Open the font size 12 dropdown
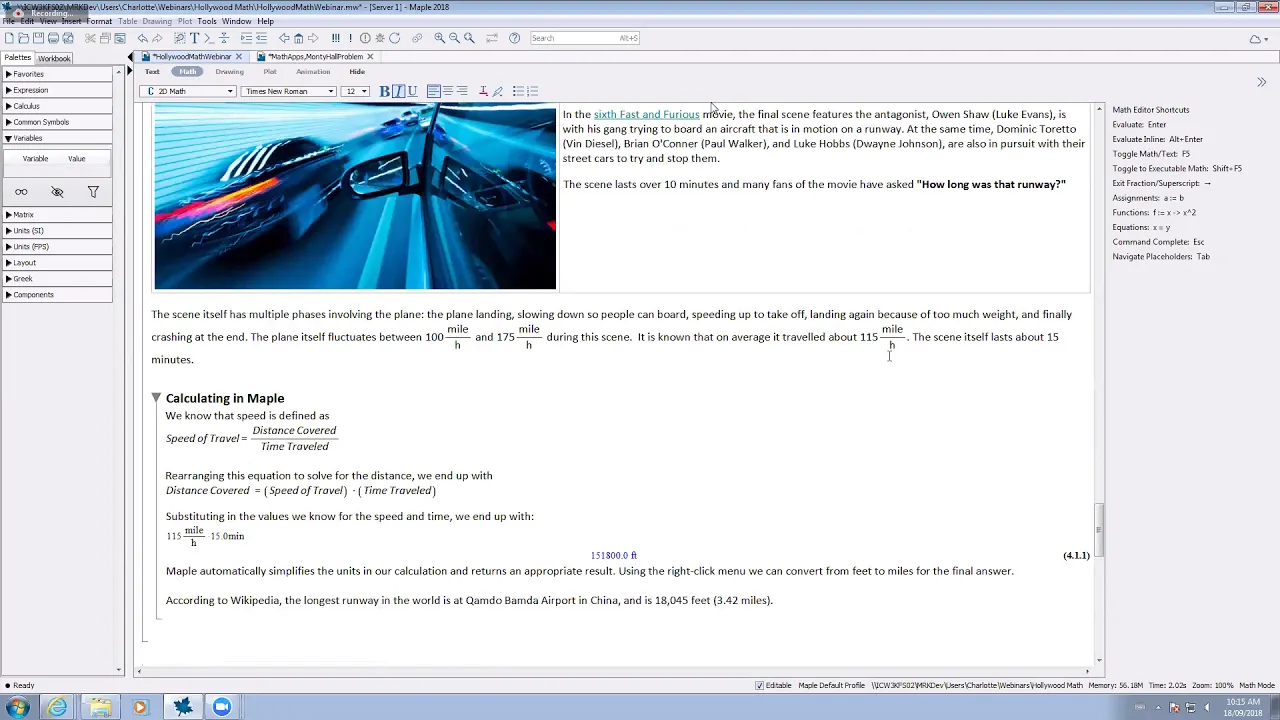The image size is (1280, 720). point(355,91)
